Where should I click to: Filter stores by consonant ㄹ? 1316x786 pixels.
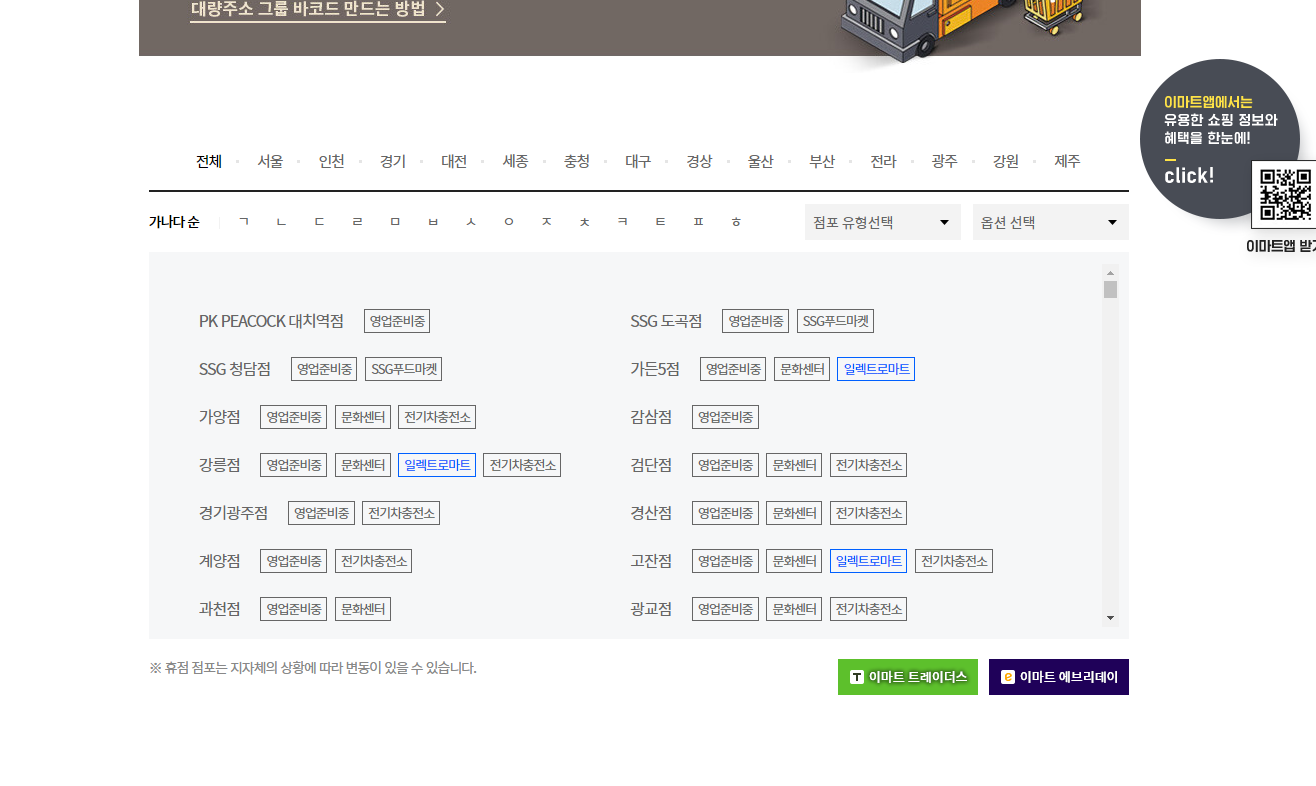click(357, 222)
